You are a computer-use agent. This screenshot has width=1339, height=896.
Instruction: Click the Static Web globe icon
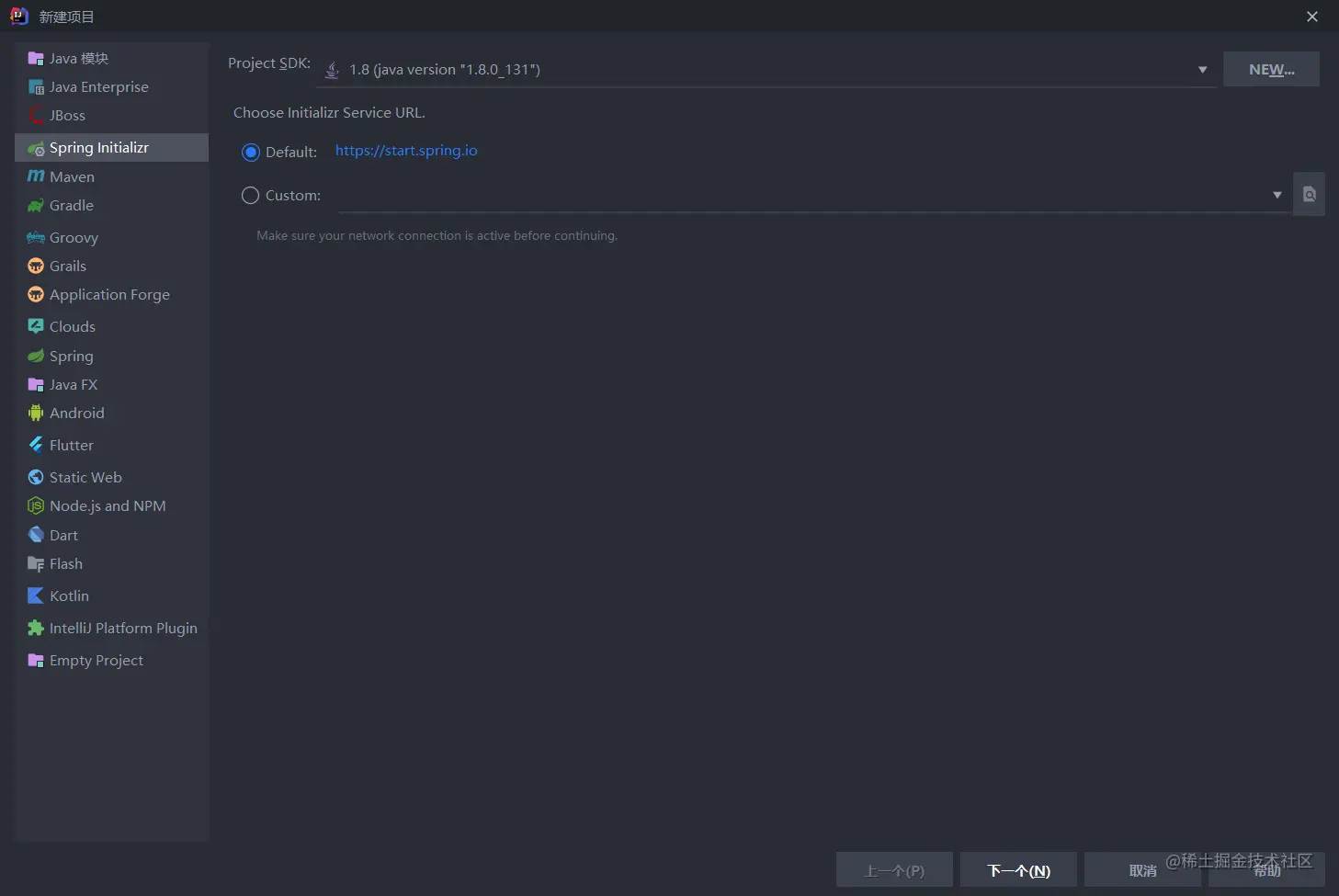pyautogui.click(x=36, y=477)
